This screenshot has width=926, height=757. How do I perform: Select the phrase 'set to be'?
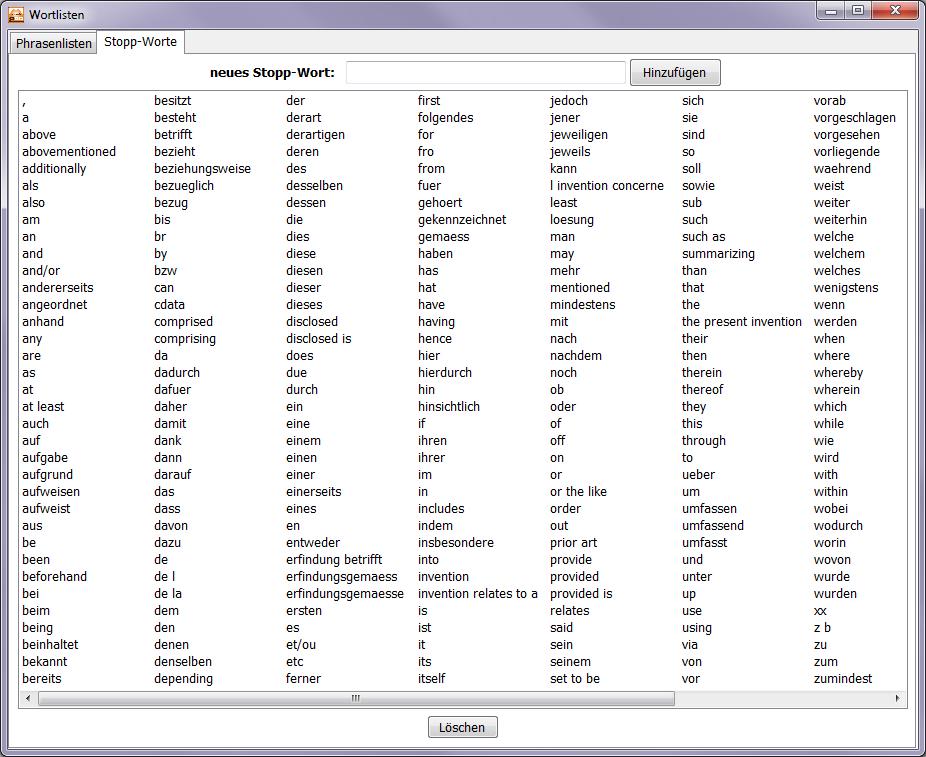[x=575, y=679]
